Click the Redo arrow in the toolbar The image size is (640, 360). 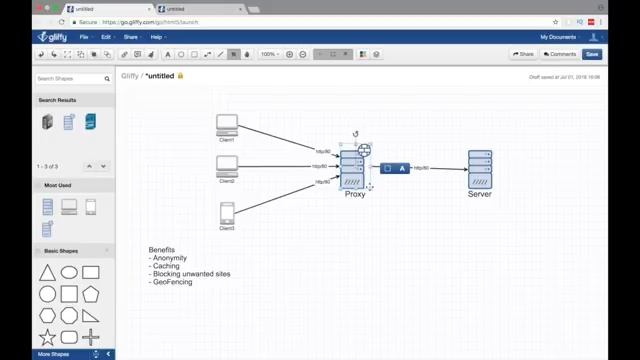click(x=54, y=54)
